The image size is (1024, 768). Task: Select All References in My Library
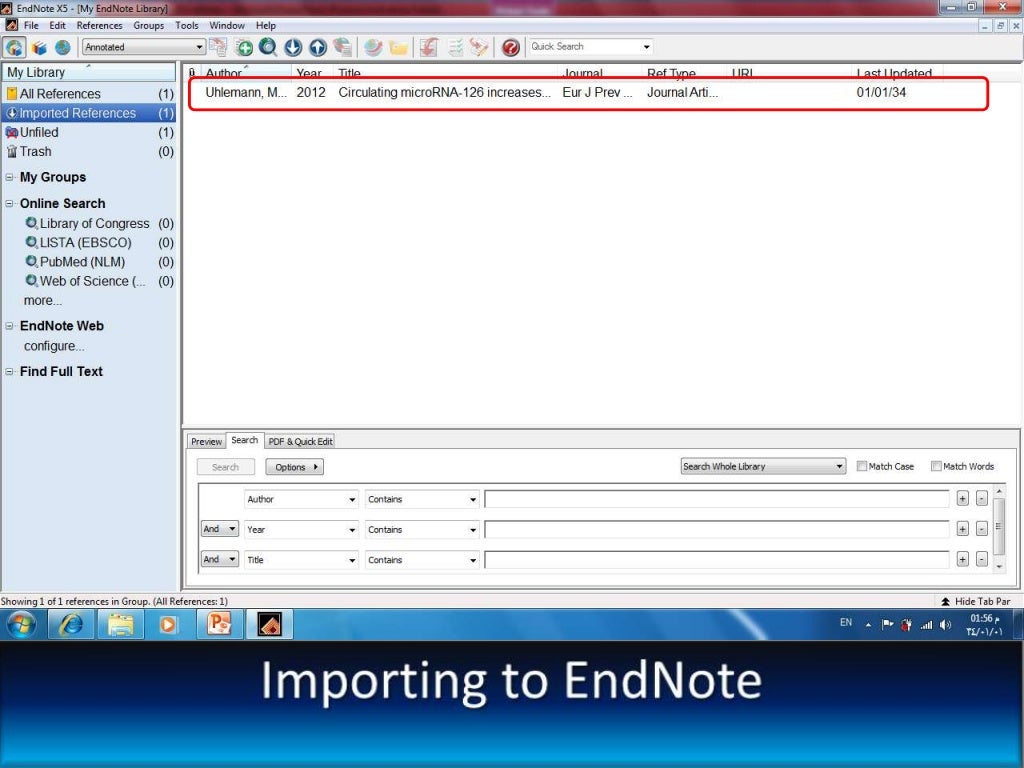point(89,94)
